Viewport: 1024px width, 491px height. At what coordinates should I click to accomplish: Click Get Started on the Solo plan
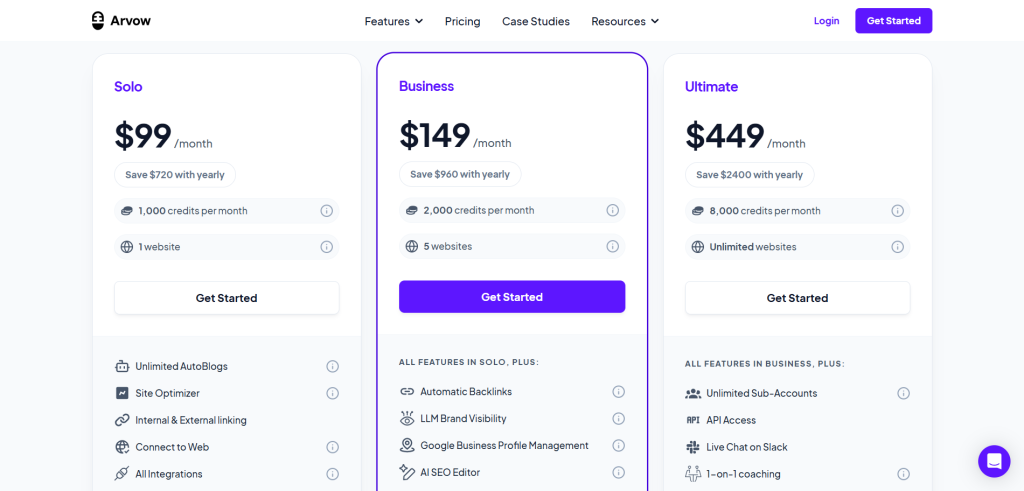pyautogui.click(x=227, y=298)
